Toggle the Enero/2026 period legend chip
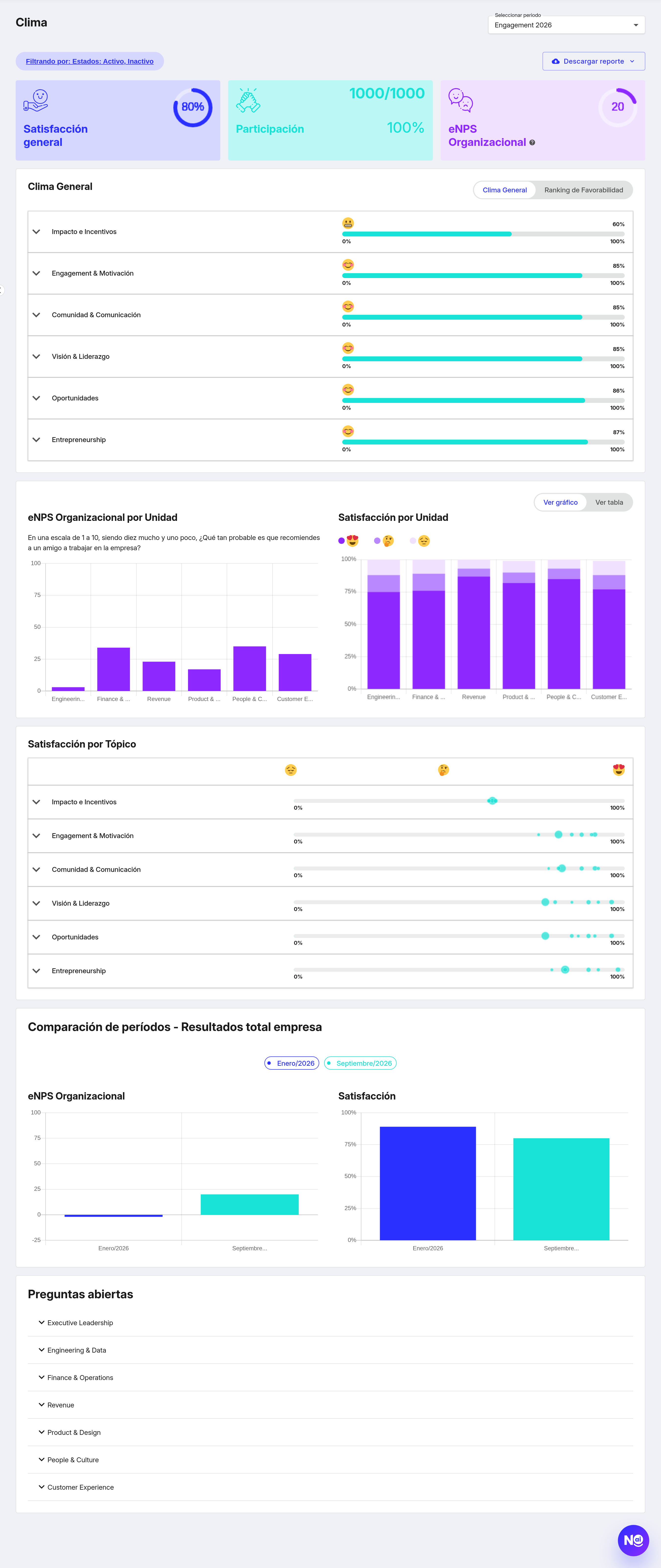Viewport: 661px width, 1568px height. [292, 1063]
